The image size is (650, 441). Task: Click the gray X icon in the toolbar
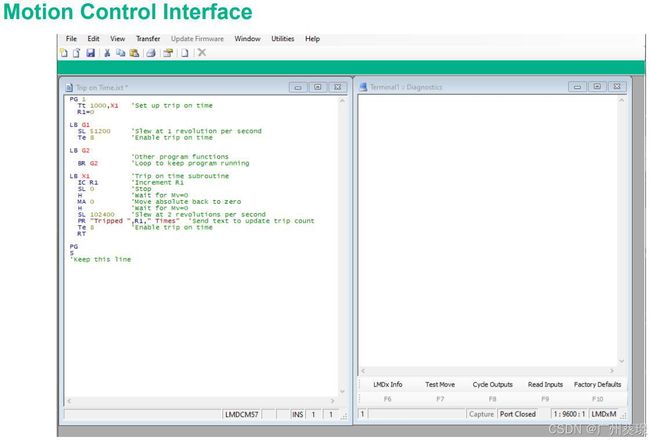click(202, 53)
